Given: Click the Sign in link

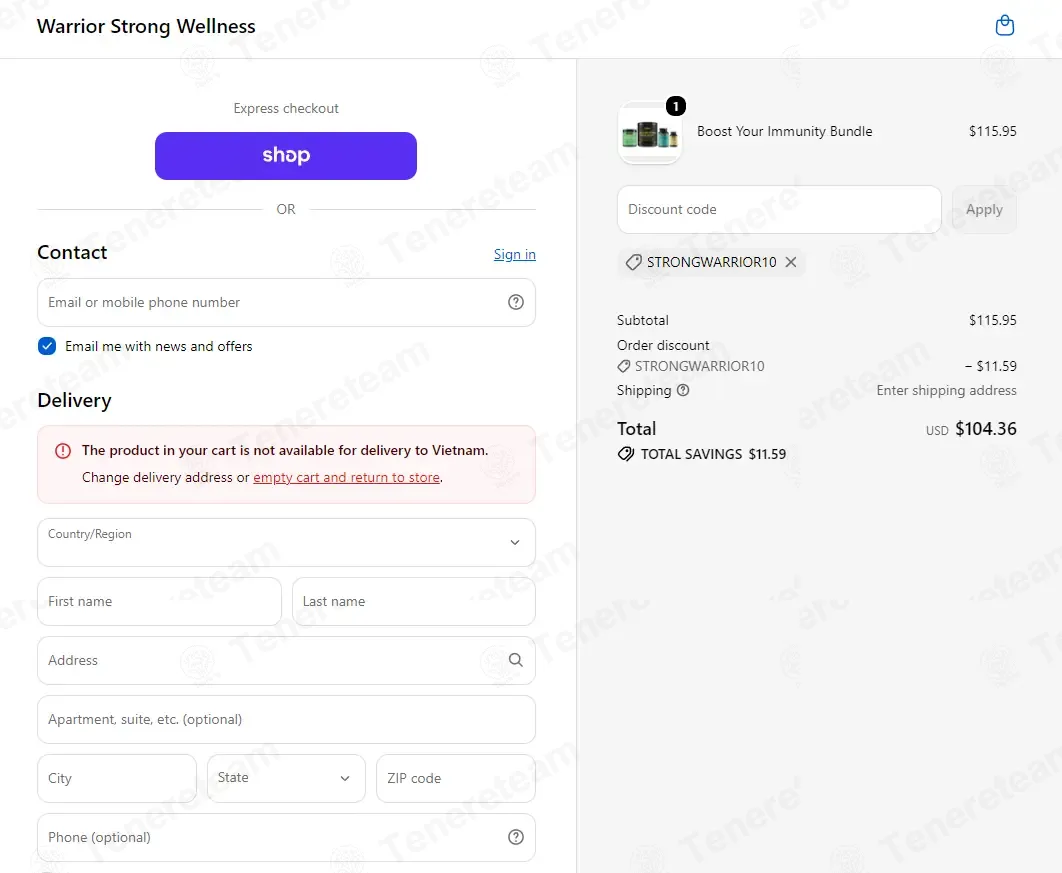Looking at the screenshot, I should (x=514, y=255).
